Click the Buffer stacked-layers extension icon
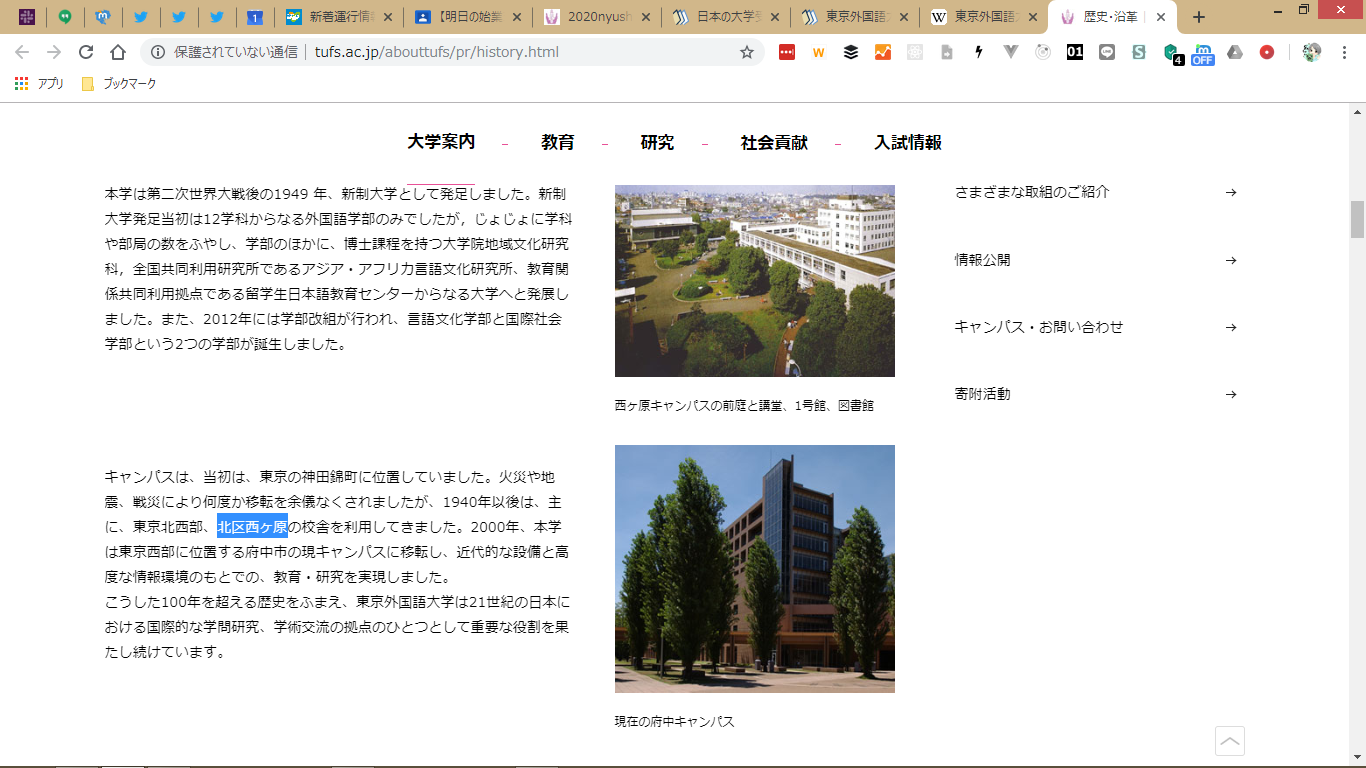Viewport: 1366px width, 768px height. click(850, 52)
